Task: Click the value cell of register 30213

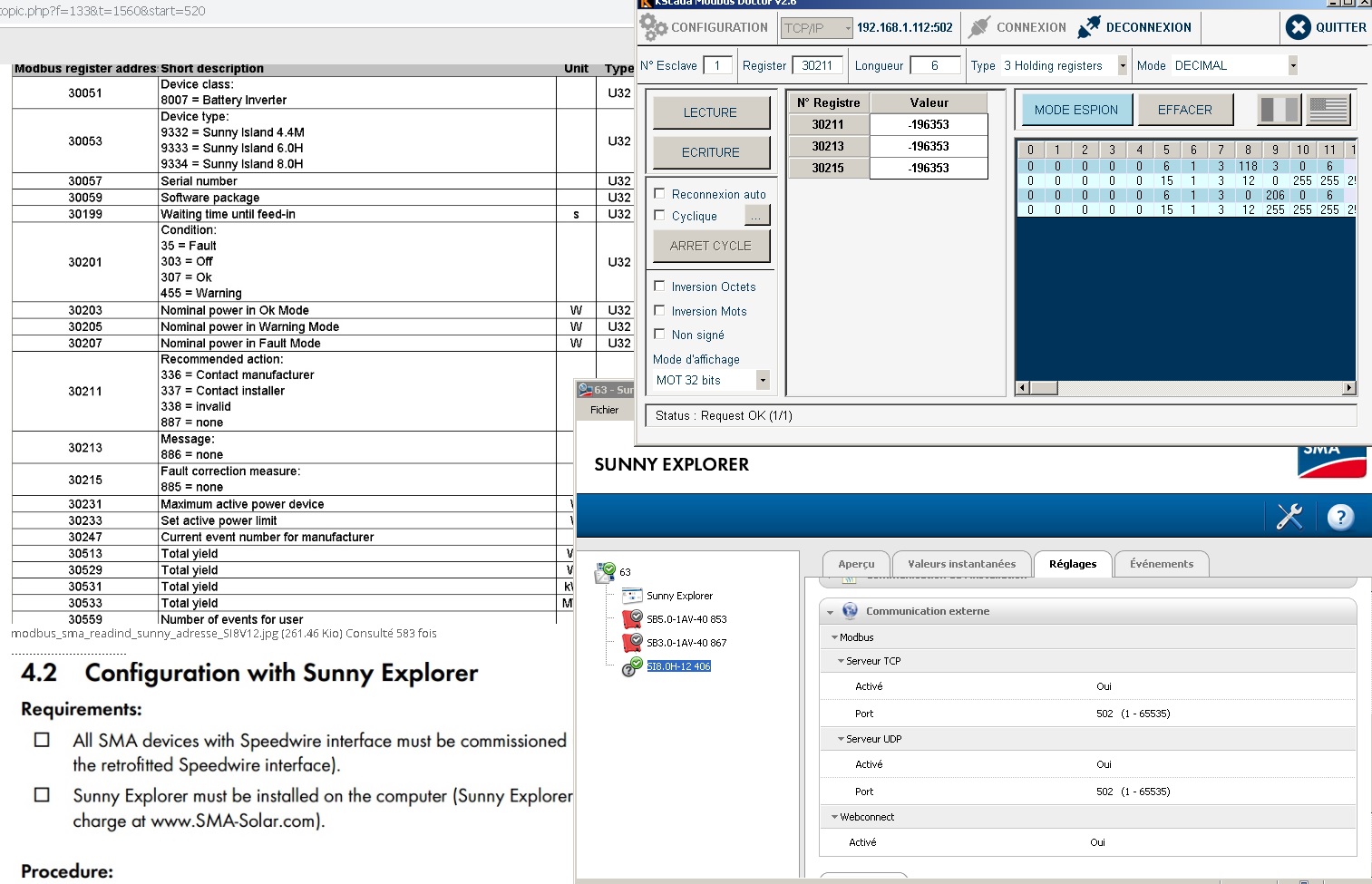Action: click(x=929, y=146)
